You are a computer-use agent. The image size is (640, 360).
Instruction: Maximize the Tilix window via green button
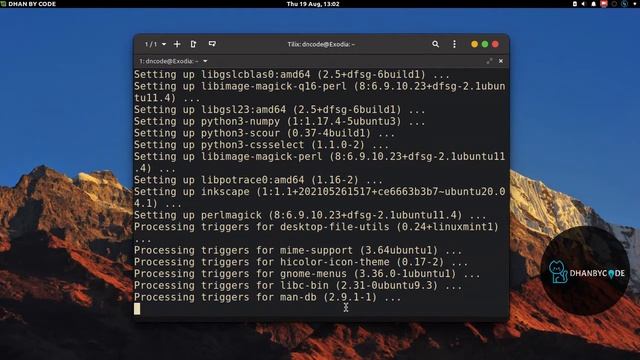485,44
